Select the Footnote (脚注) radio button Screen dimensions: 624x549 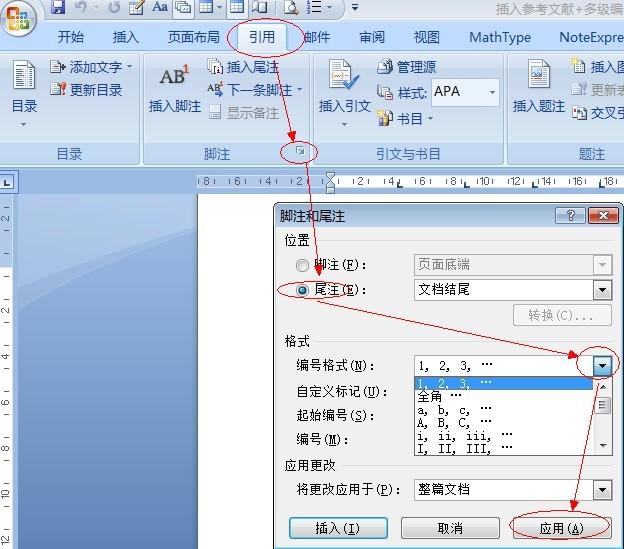pos(302,265)
